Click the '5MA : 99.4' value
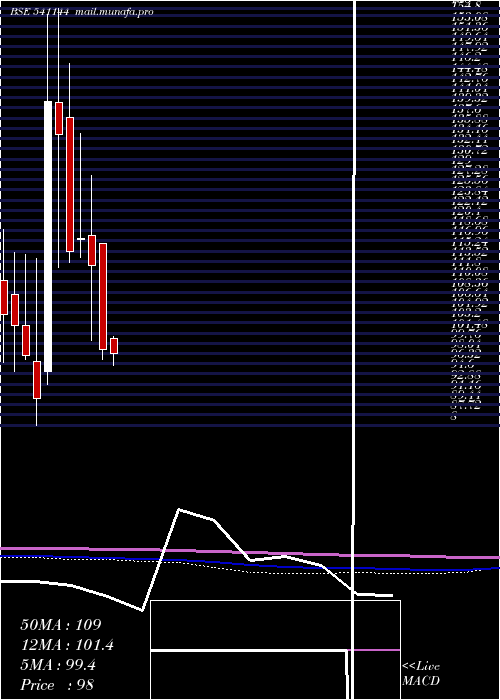Screen dimensions: 500x700 coord(58,665)
